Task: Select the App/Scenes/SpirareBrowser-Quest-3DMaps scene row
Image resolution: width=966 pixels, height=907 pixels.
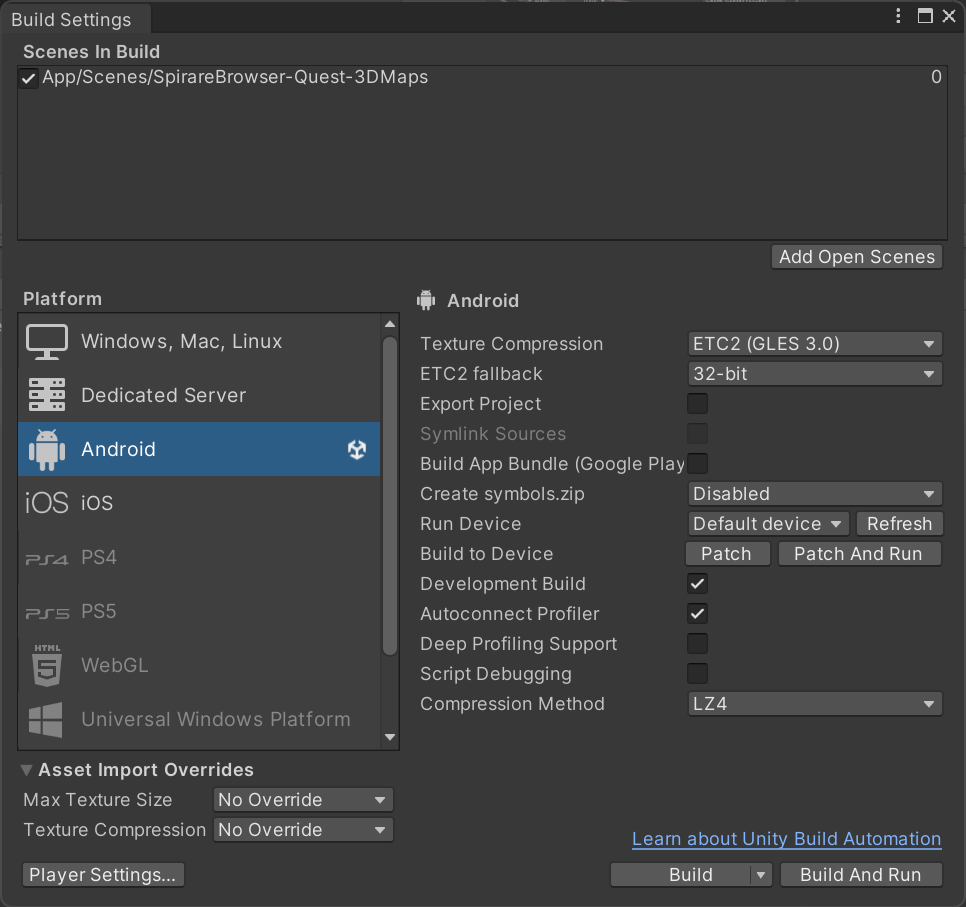Action: click(x=482, y=78)
